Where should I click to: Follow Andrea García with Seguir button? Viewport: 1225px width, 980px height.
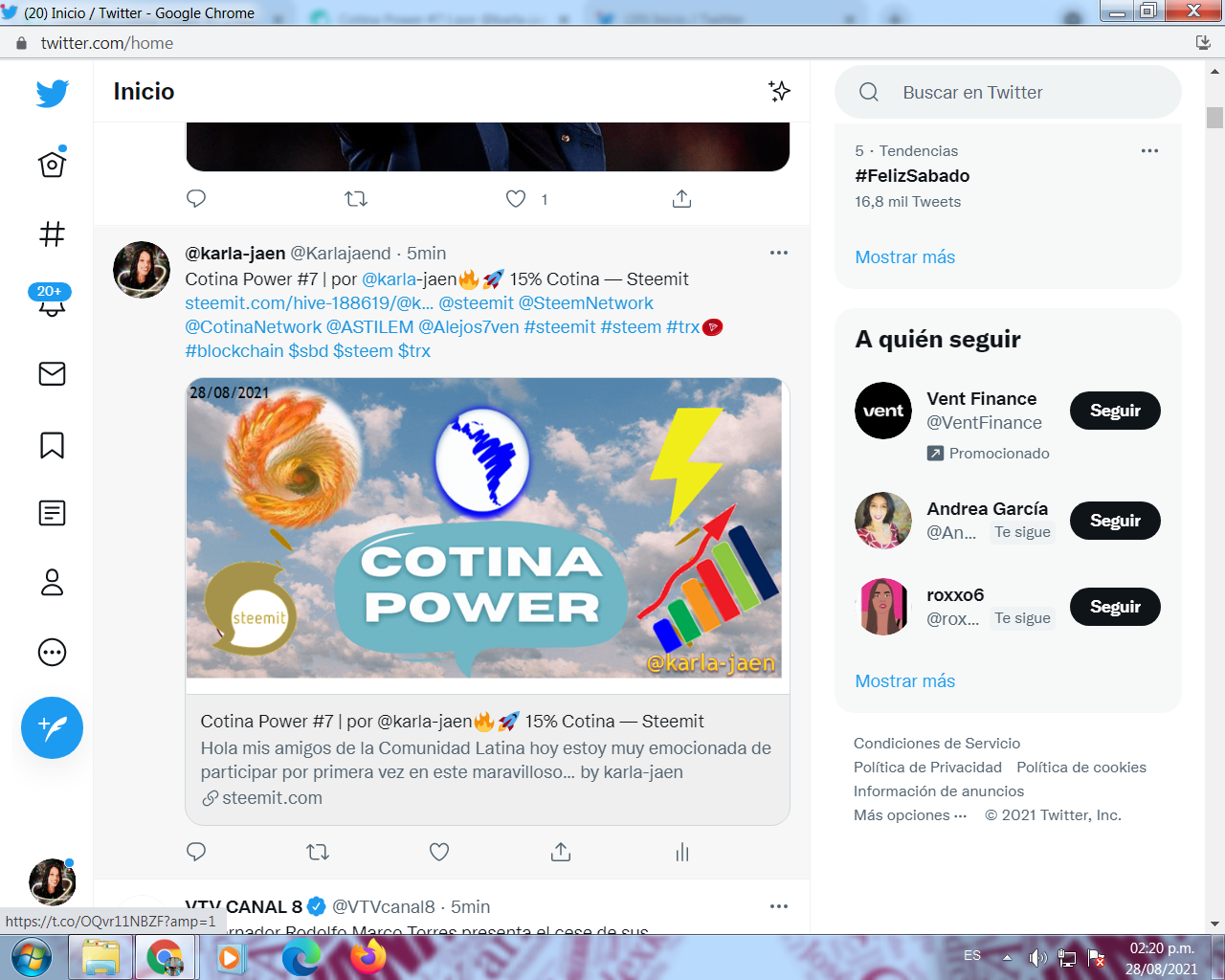pyautogui.click(x=1115, y=521)
